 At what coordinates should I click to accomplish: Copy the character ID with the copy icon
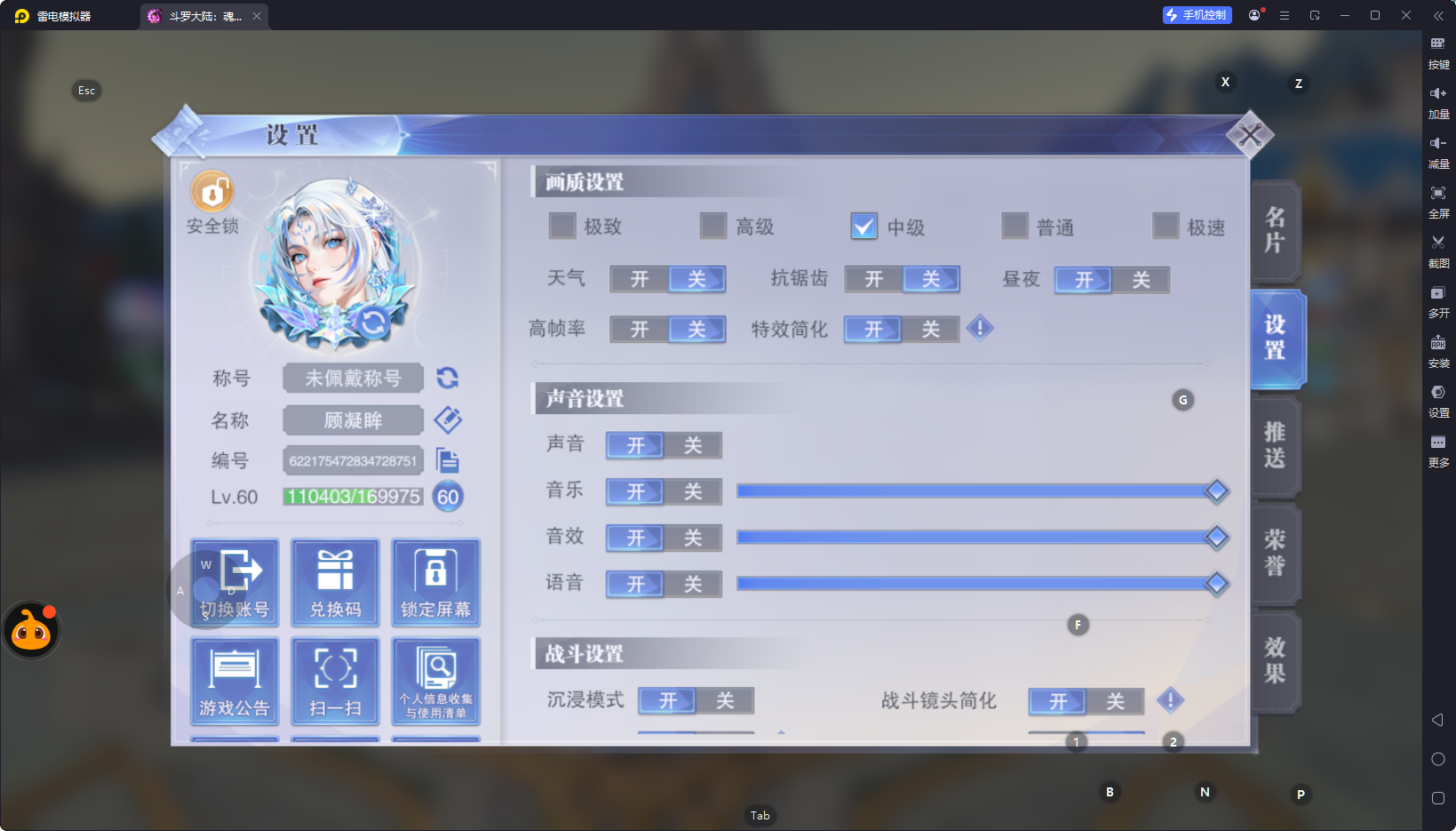449,460
